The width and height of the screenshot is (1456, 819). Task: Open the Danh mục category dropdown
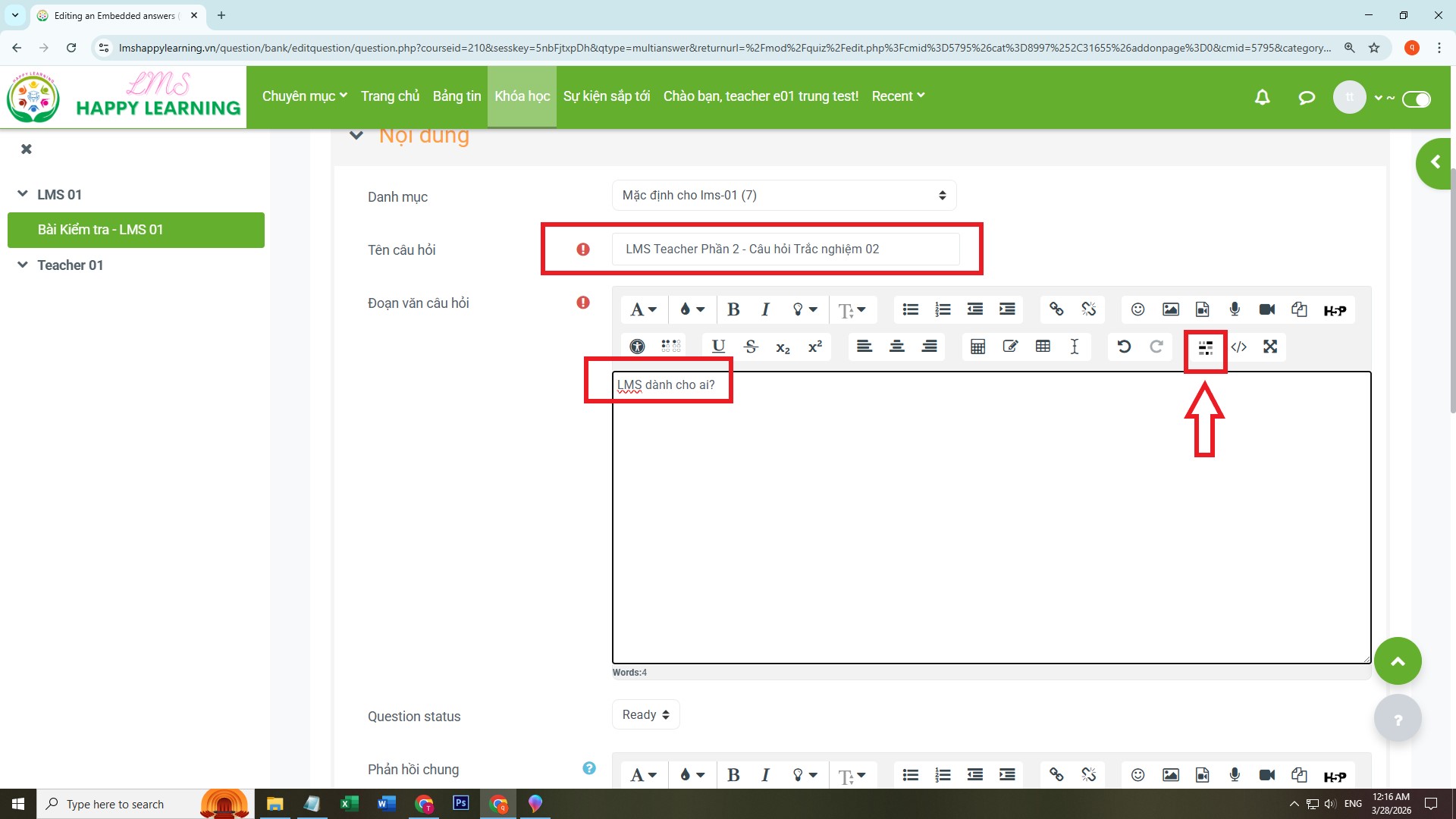tap(783, 196)
